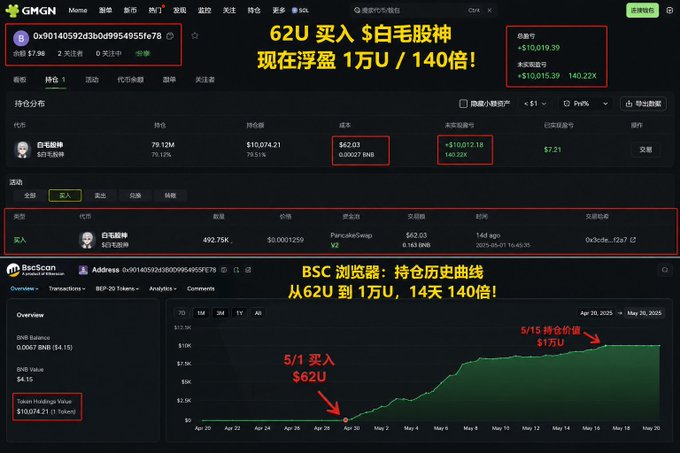
Task: Click the May 20, 2025 end date field
Action: (644, 313)
